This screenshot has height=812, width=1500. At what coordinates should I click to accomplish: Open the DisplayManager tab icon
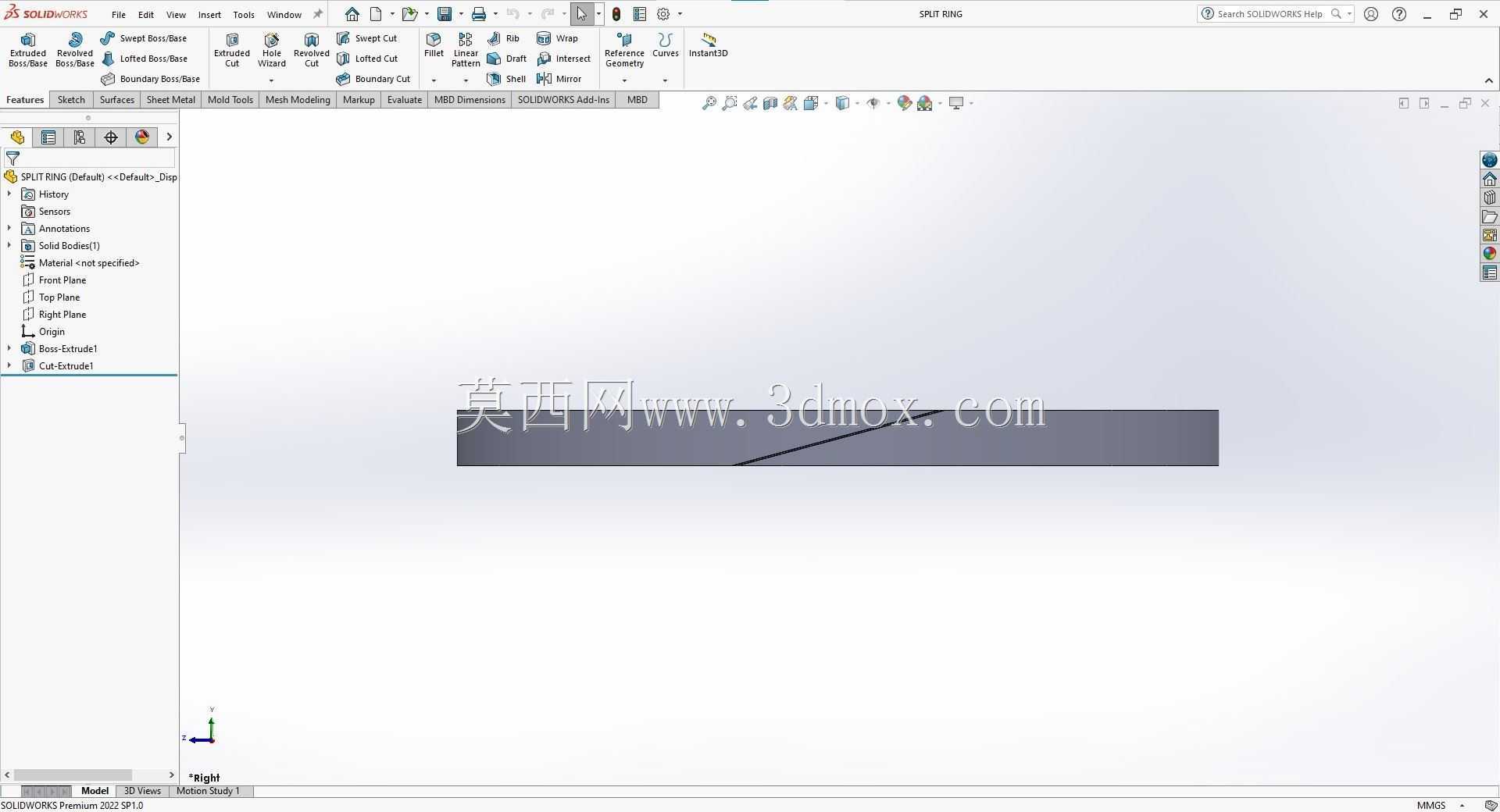tap(142, 137)
